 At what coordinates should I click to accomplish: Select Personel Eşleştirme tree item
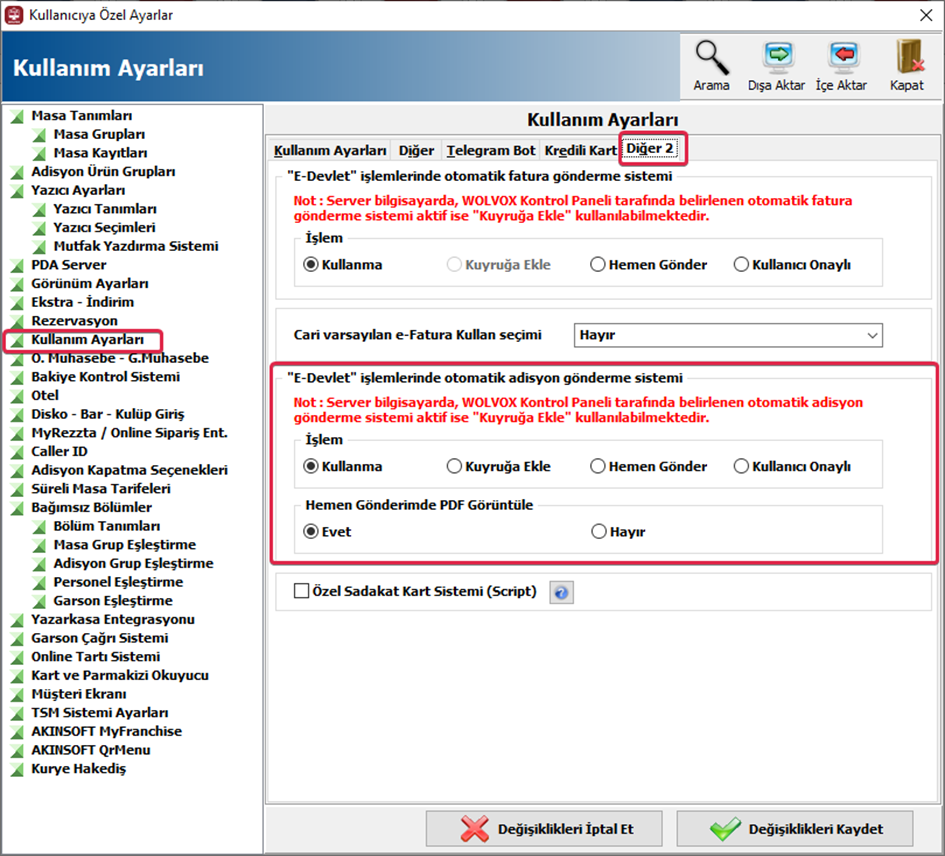pos(119,583)
